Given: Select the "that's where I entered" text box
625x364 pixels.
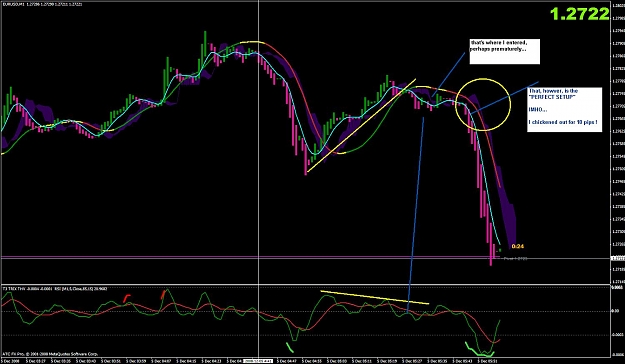Looking at the screenshot, I should (x=505, y=51).
